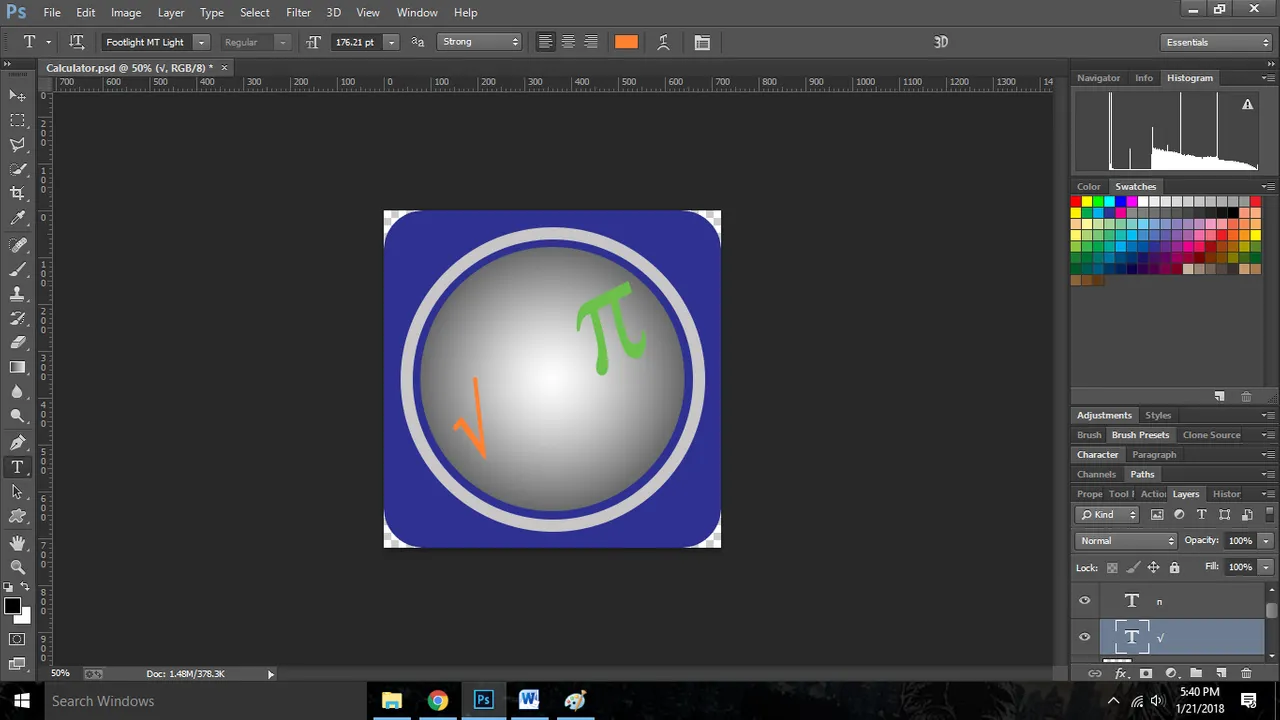Select the Path Selection tool
The height and width of the screenshot is (720, 1280).
coord(17,492)
